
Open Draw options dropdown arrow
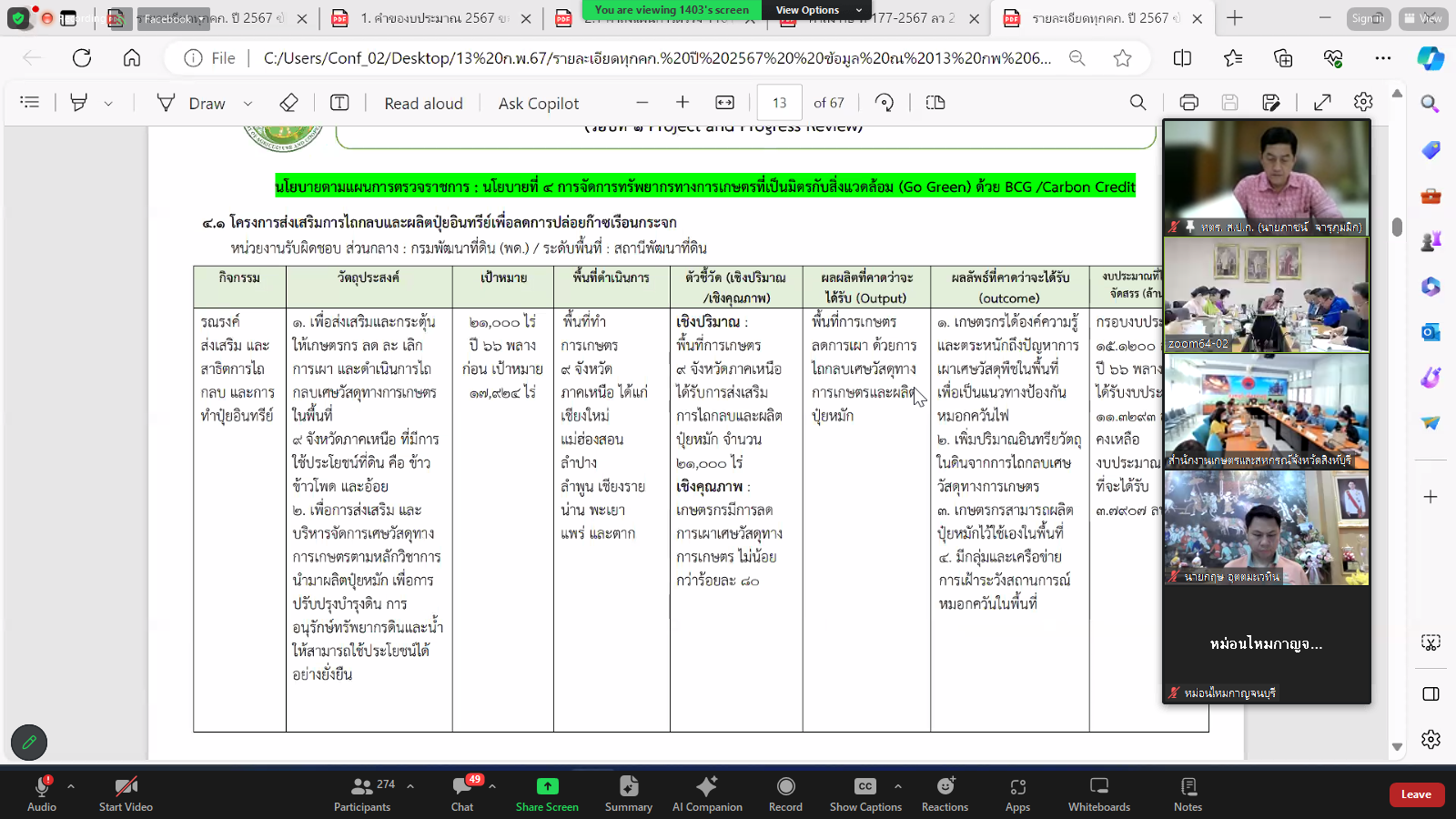pos(248,104)
